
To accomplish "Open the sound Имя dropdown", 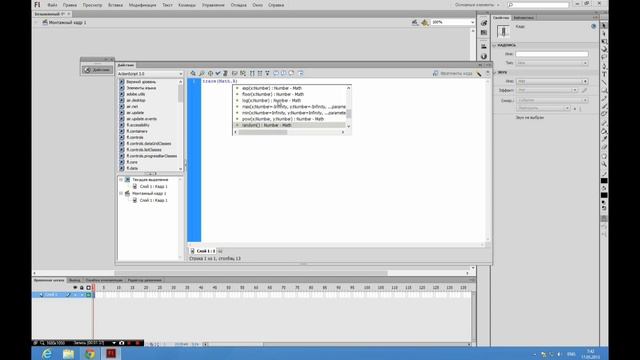I will (551, 81).
